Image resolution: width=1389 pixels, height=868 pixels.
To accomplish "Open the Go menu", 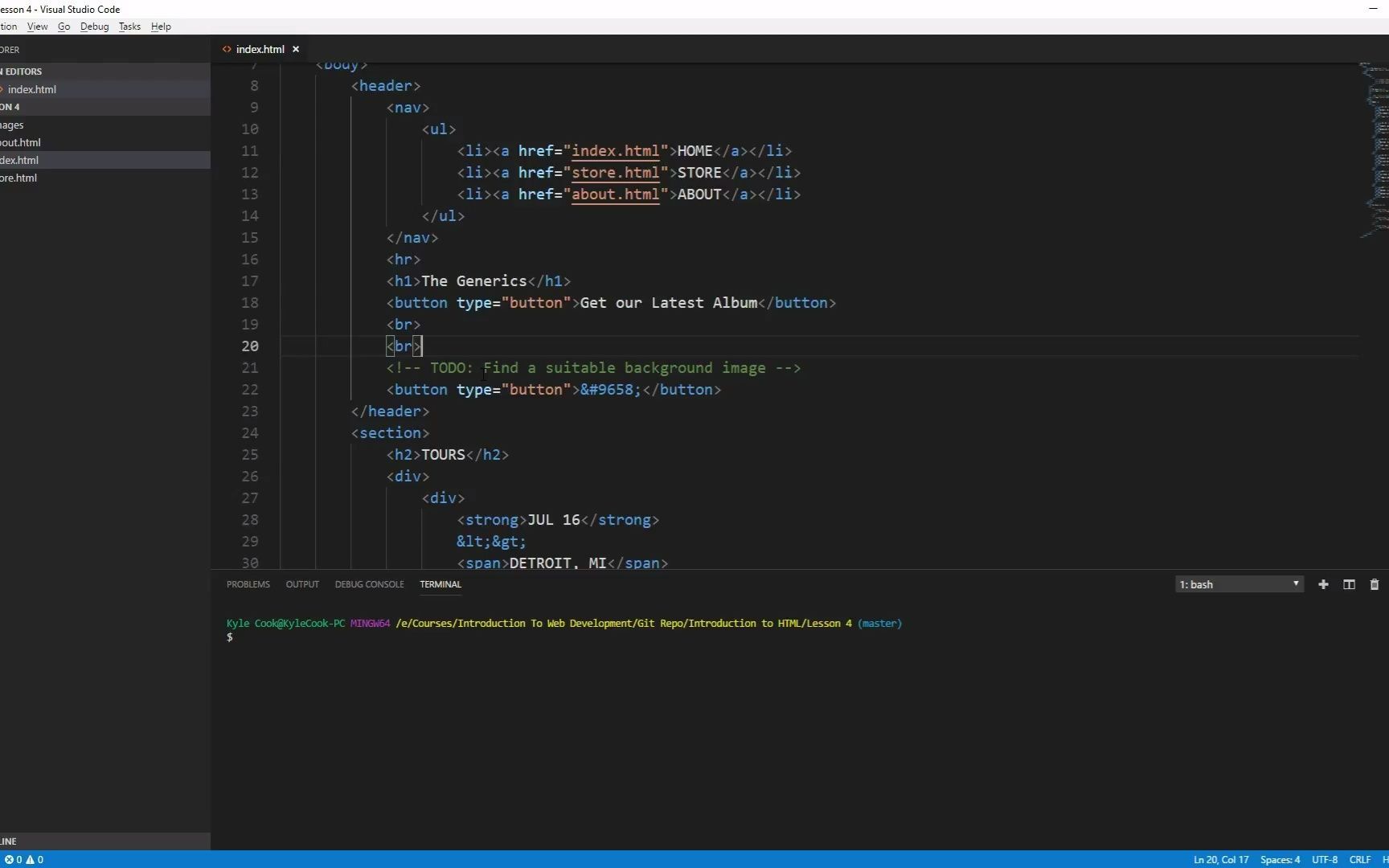I will pyautogui.click(x=64, y=27).
